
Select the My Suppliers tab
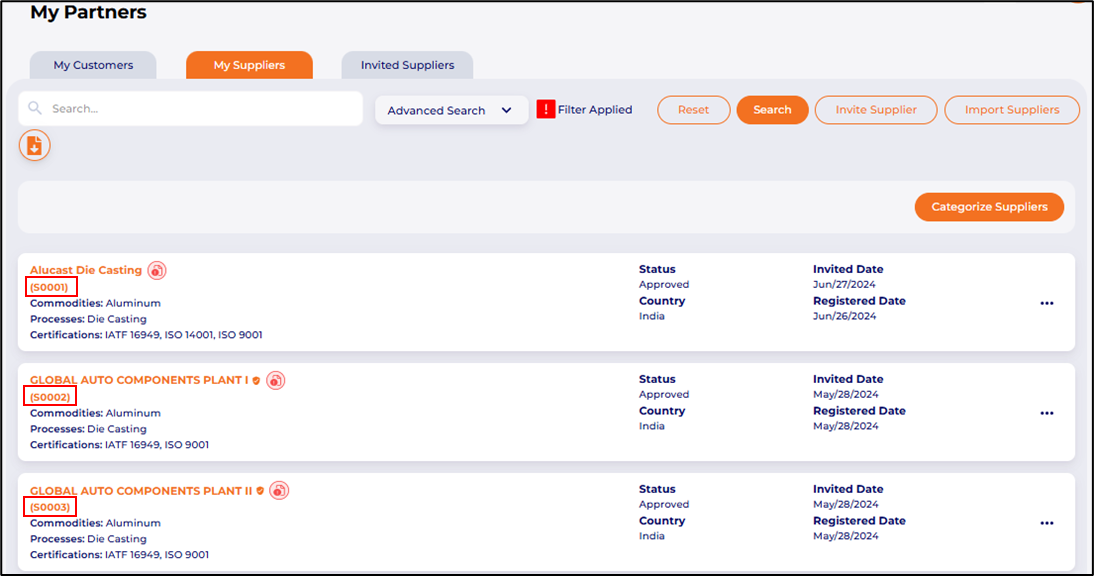coord(249,65)
